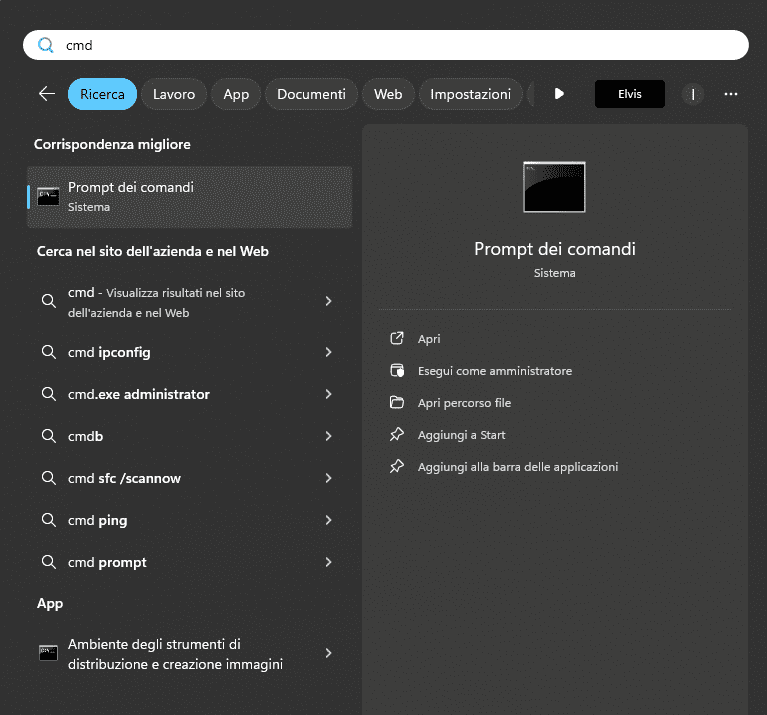The width and height of the screenshot is (767, 715).
Task: Expand the cmd ipconfig suggestion chevron
Action: point(328,352)
